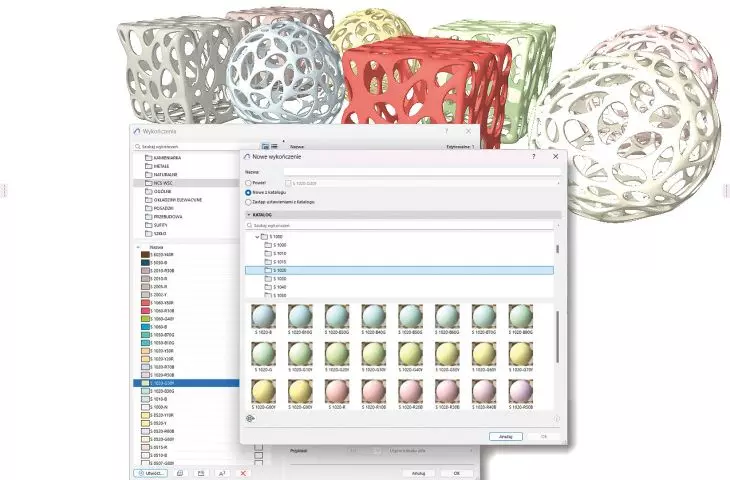Select the highlighted S 1020-G30Y list row
Screen dimensions: 730x480
coord(186,383)
